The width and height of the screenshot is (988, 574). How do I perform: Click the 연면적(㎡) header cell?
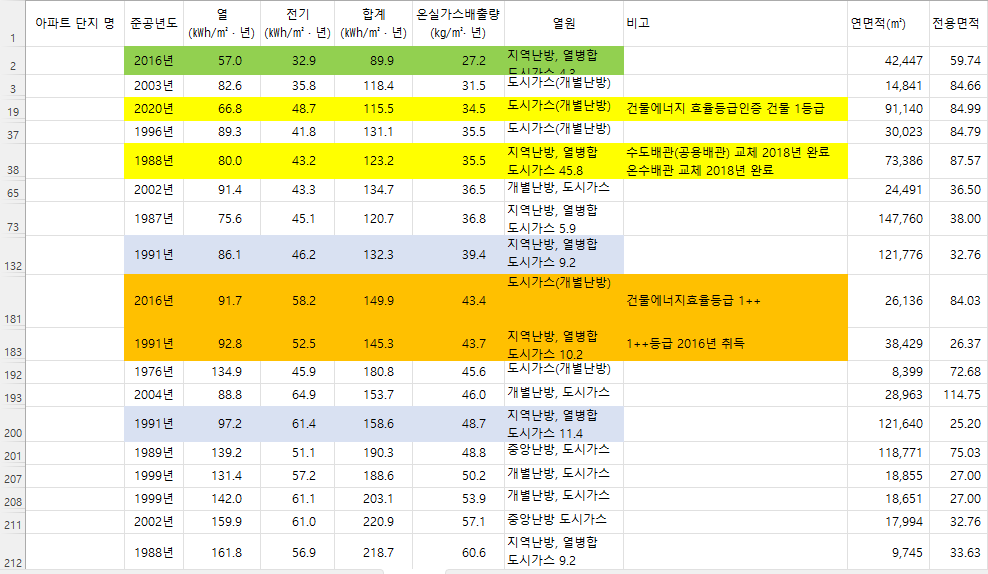(888, 23)
